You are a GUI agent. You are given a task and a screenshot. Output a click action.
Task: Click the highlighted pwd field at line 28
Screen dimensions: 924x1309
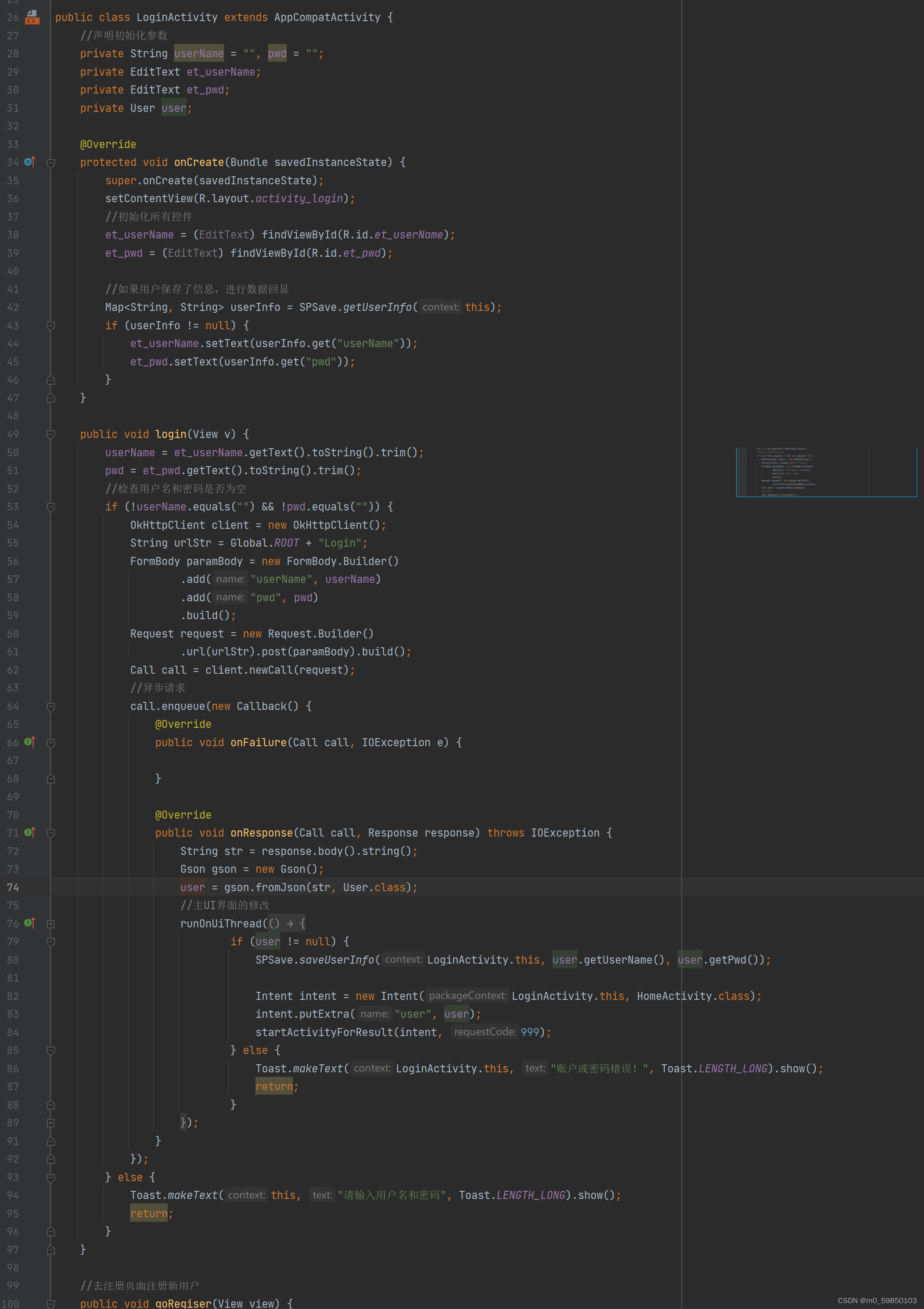[x=277, y=54]
